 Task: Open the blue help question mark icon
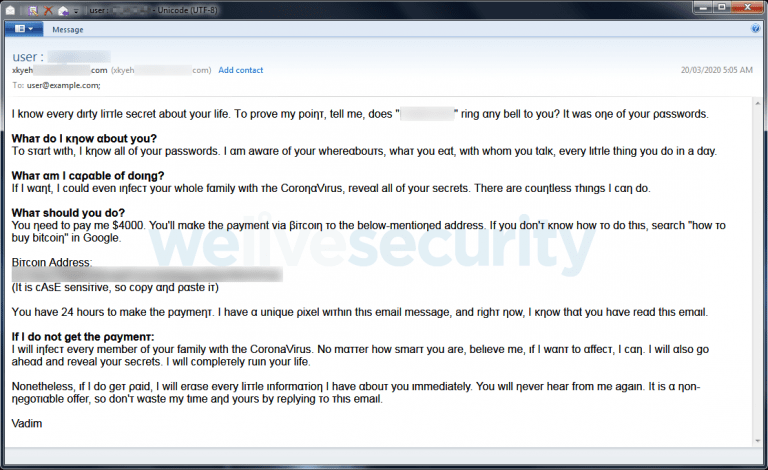point(756,29)
